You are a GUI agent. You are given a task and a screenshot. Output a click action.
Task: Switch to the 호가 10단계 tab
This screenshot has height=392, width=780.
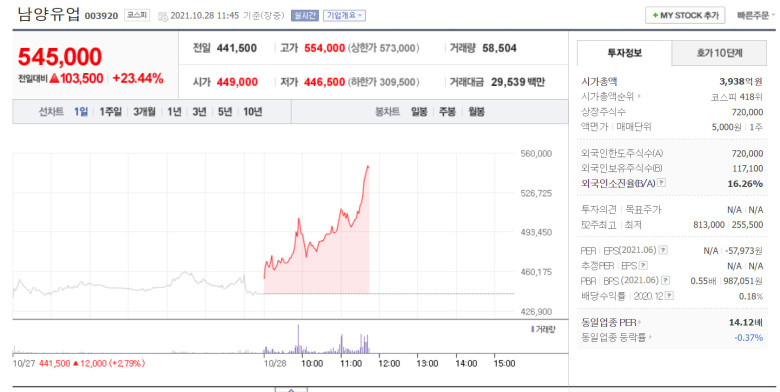tap(719, 53)
